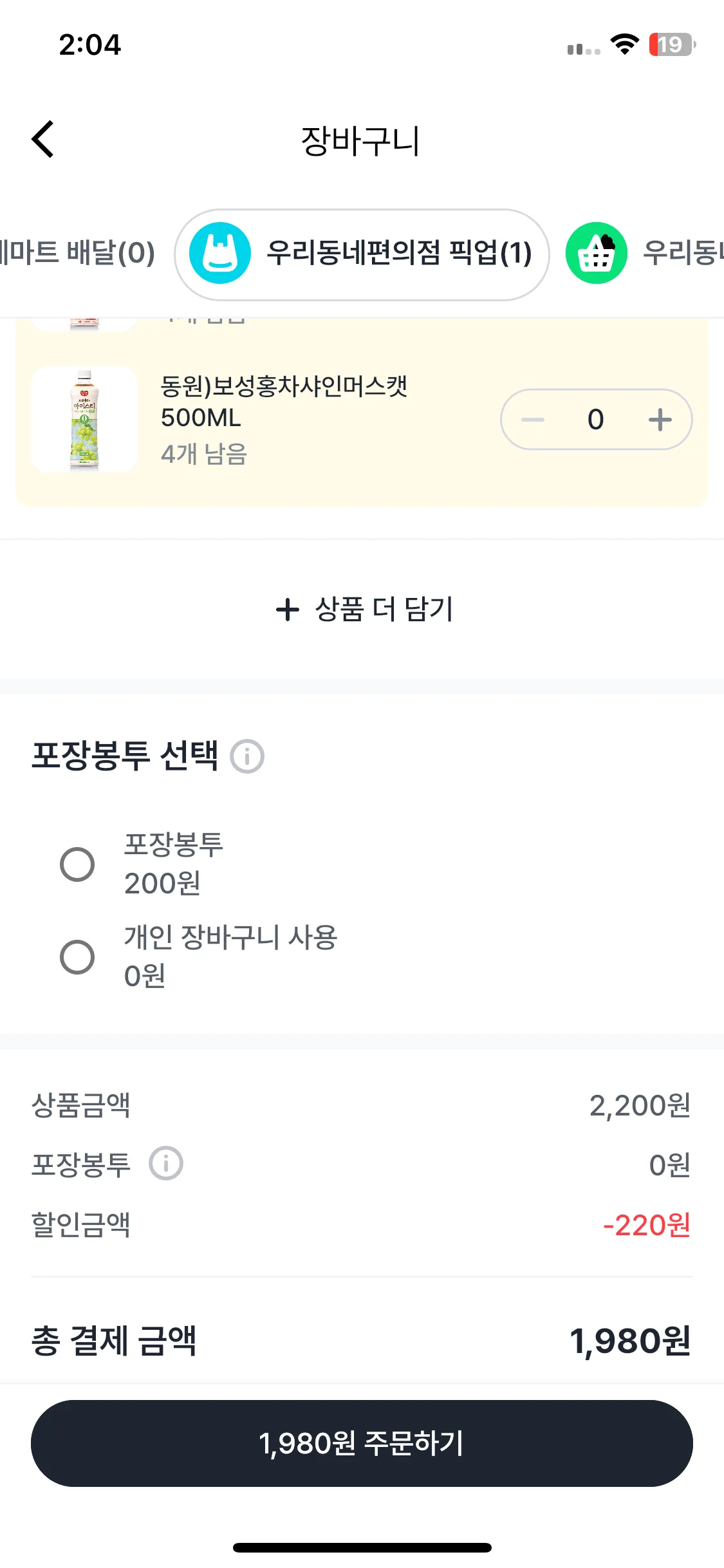Decrease quantity with the minus icon

point(533,420)
